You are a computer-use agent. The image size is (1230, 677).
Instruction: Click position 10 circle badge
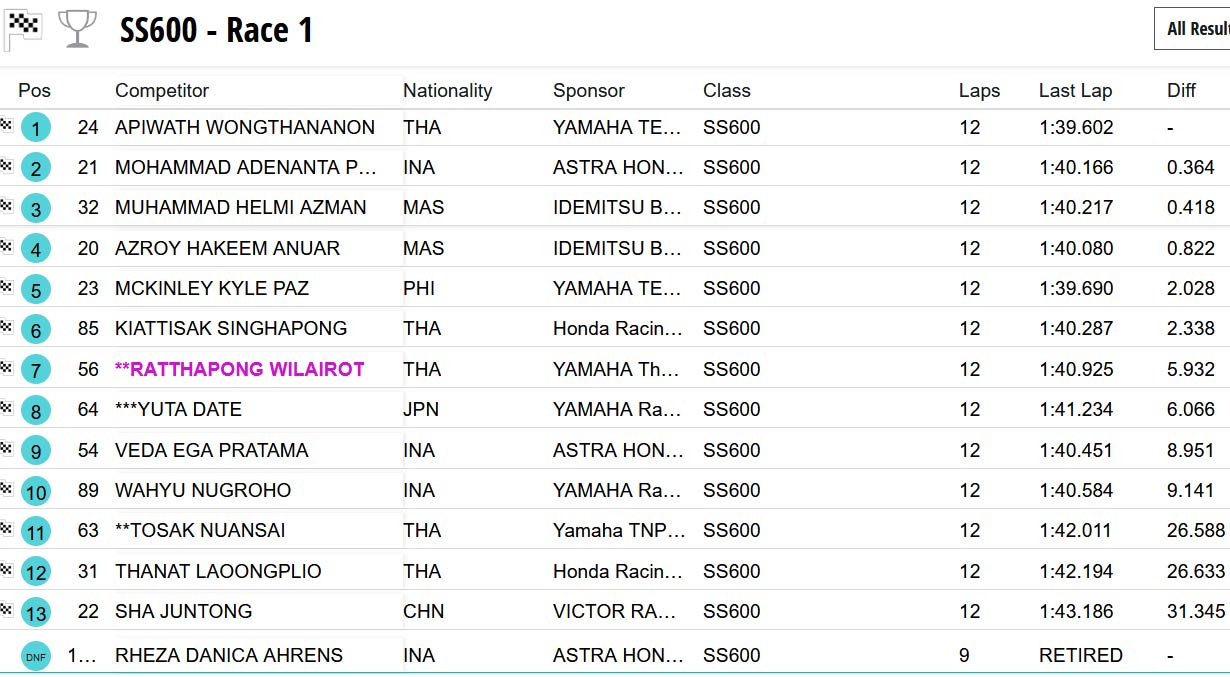[x=36, y=491]
